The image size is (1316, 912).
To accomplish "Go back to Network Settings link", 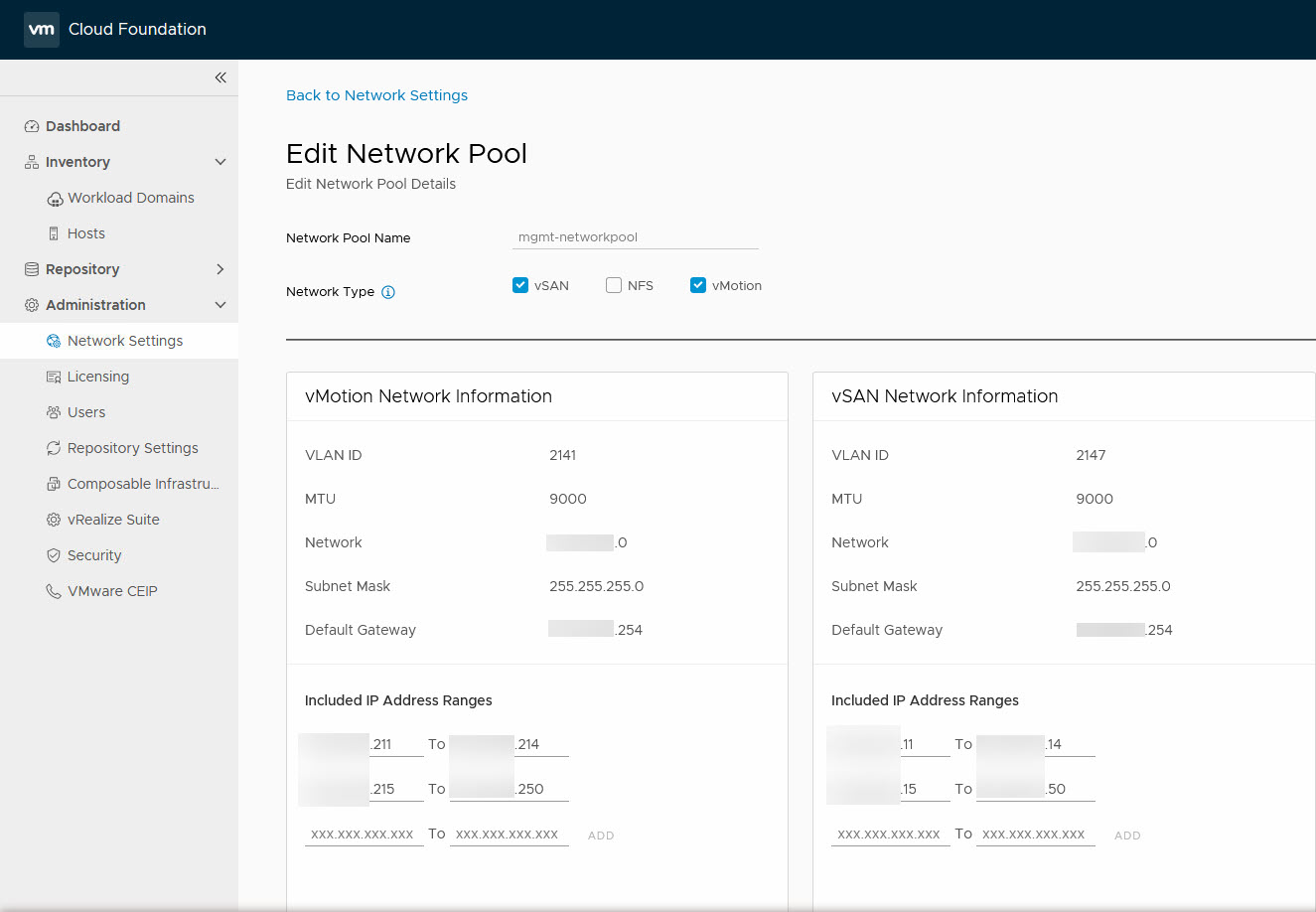I will [x=376, y=95].
